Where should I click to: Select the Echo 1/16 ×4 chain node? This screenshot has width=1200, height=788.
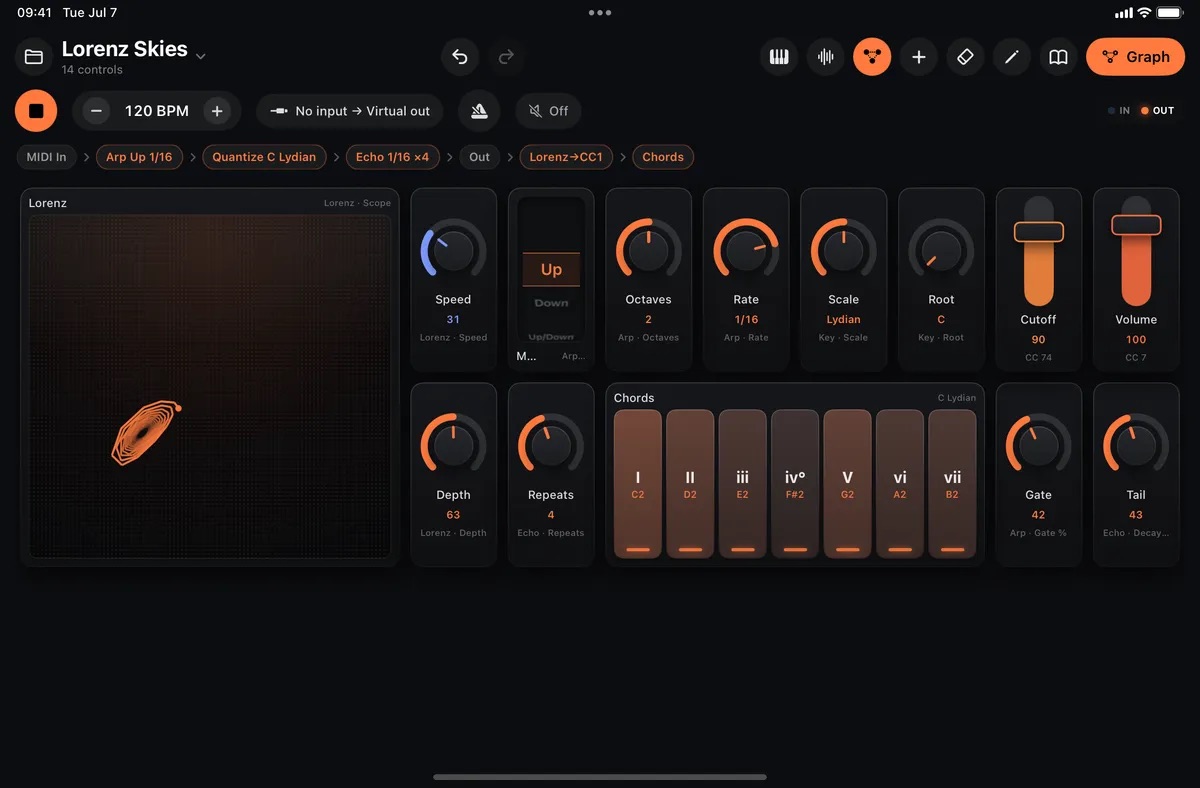[x=392, y=157]
